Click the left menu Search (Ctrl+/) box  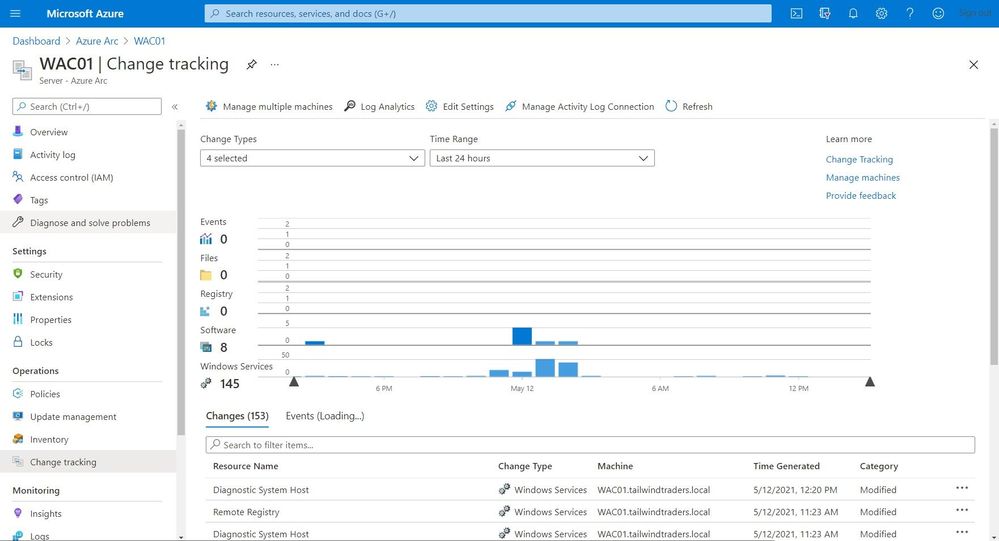87,106
